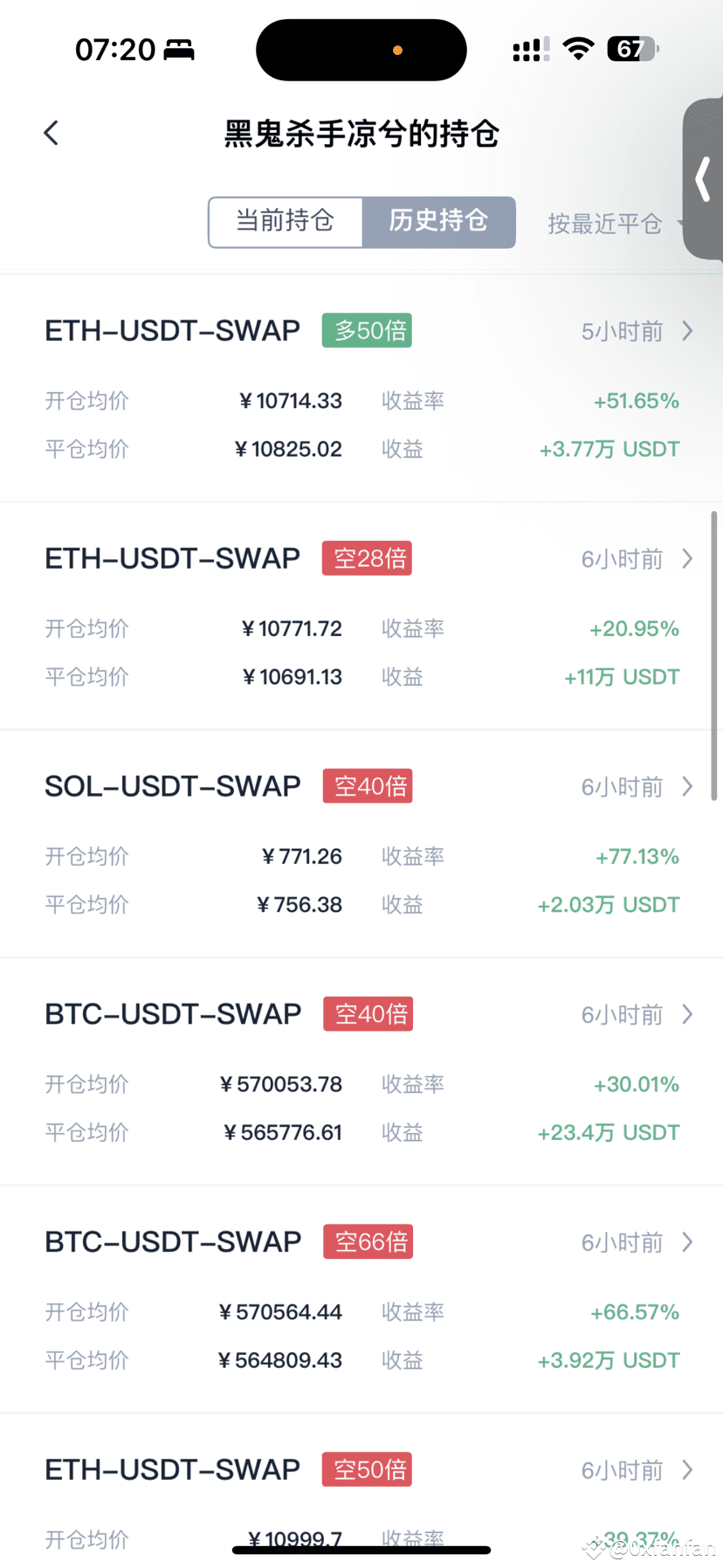This screenshot has height=1568, width=723.
Task: Tap the back arrow icon
Action: (x=51, y=133)
